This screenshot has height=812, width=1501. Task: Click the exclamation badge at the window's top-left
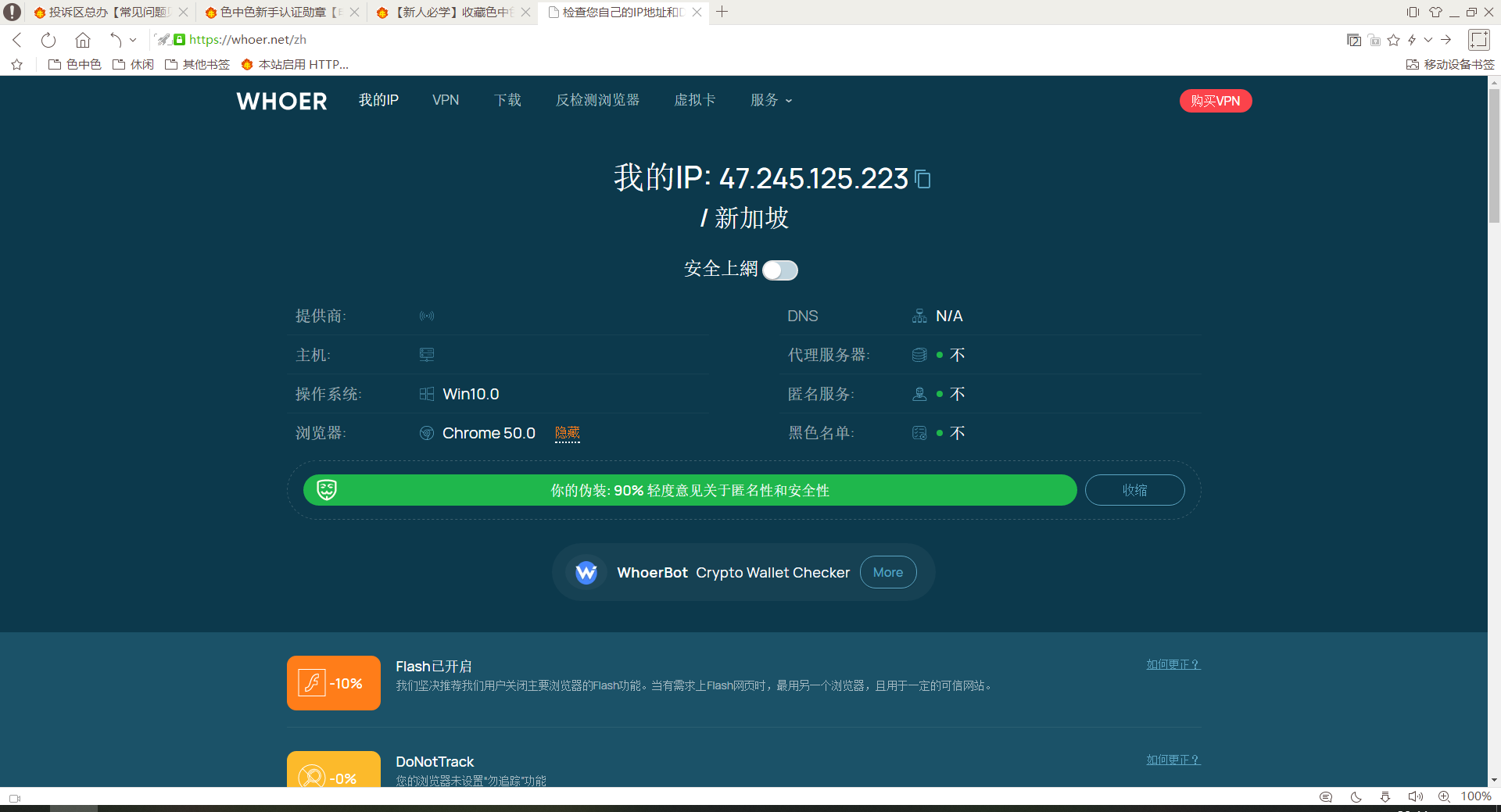point(12,12)
